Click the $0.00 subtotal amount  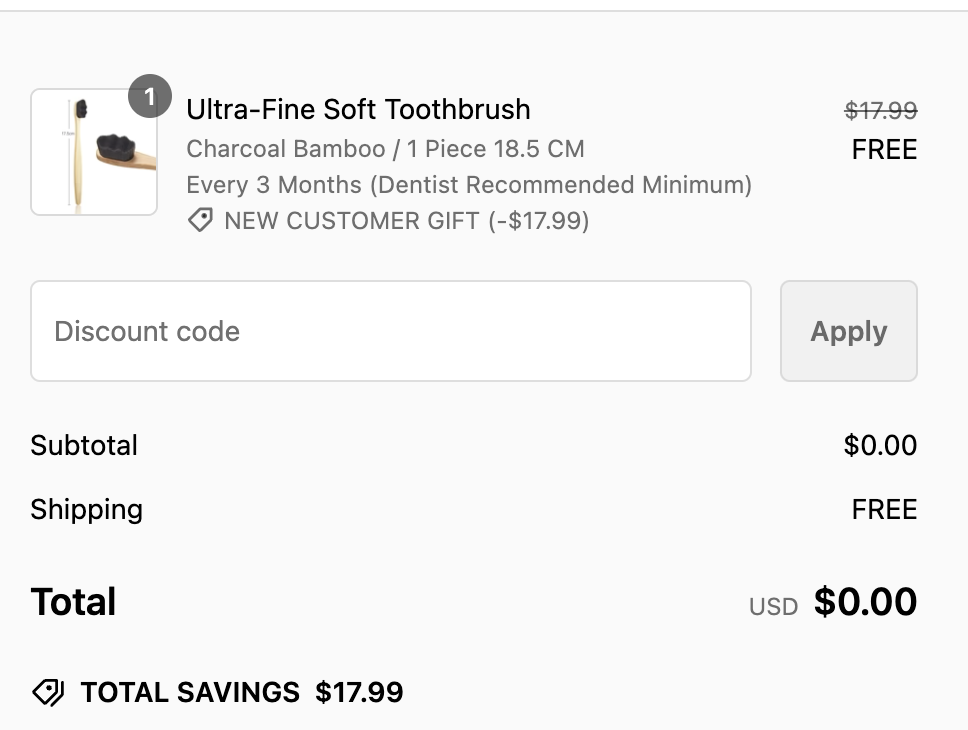(880, 445)
